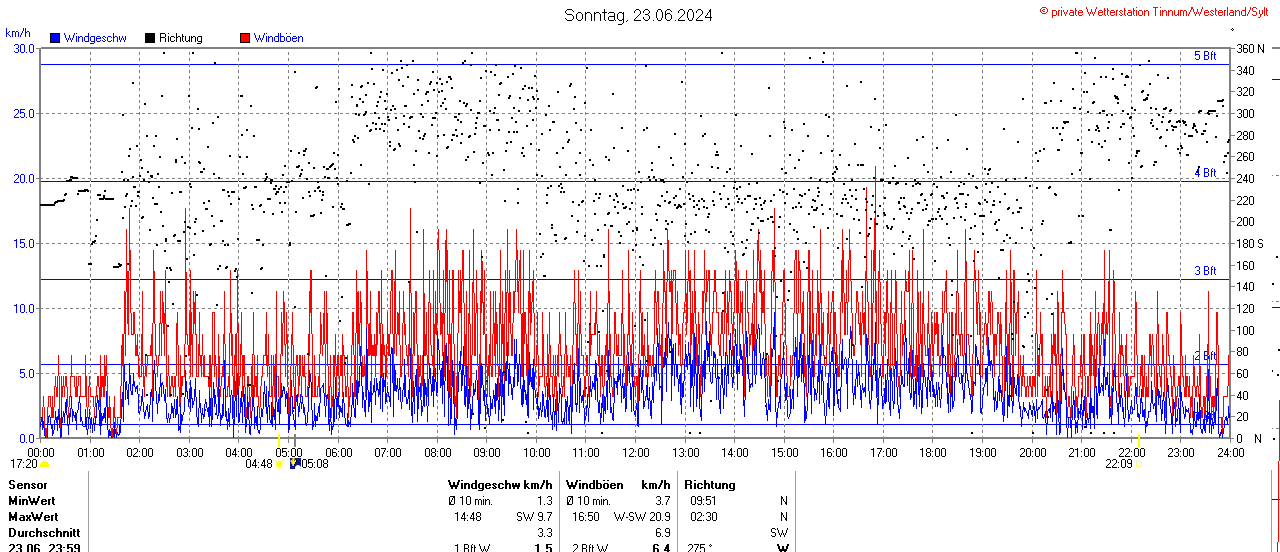Image resolution: width=1280 pixels, height=552 pixels.
Task: Click the 14:48 max wind time
Action: tap(467, 517)
